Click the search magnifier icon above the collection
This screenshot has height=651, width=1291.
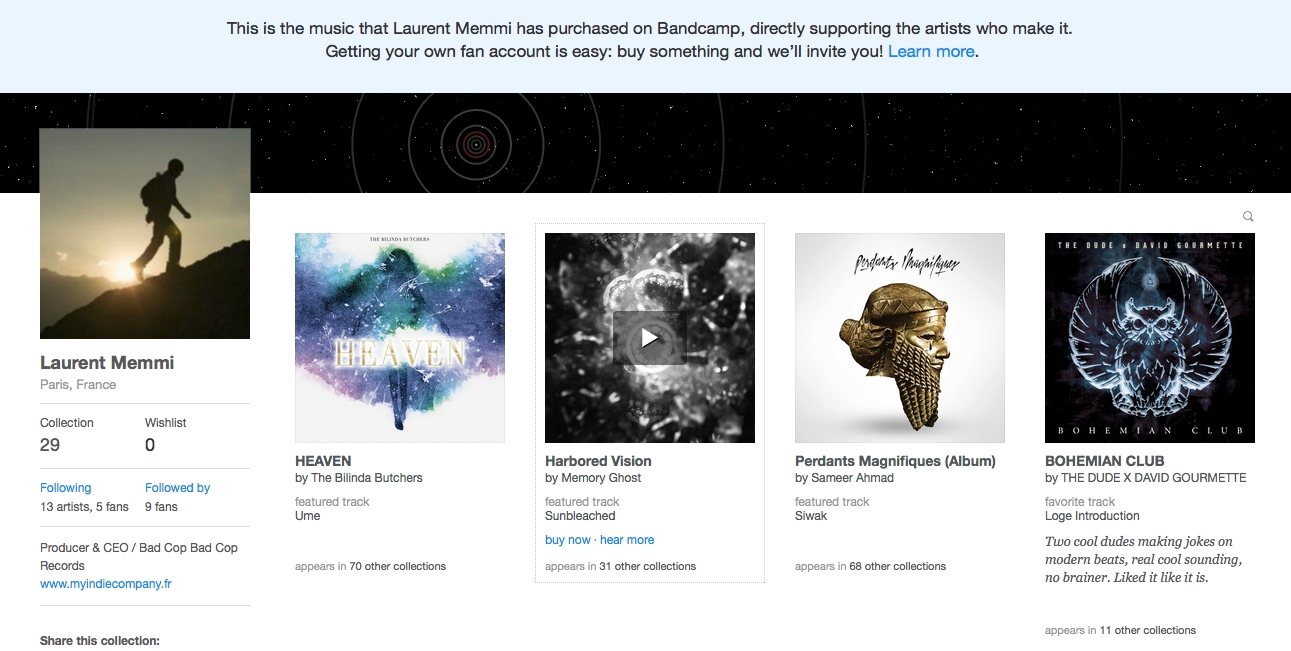pyautogui.click(x=1248, y=216)
